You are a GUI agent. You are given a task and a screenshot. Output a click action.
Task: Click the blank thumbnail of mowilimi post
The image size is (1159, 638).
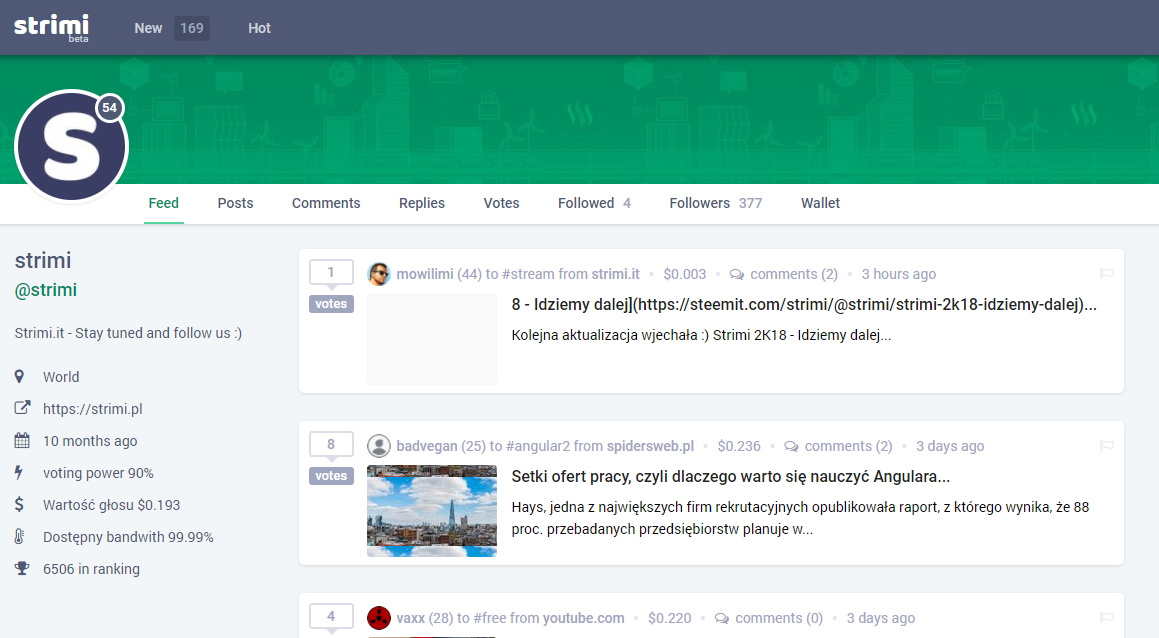click(432, 339)
